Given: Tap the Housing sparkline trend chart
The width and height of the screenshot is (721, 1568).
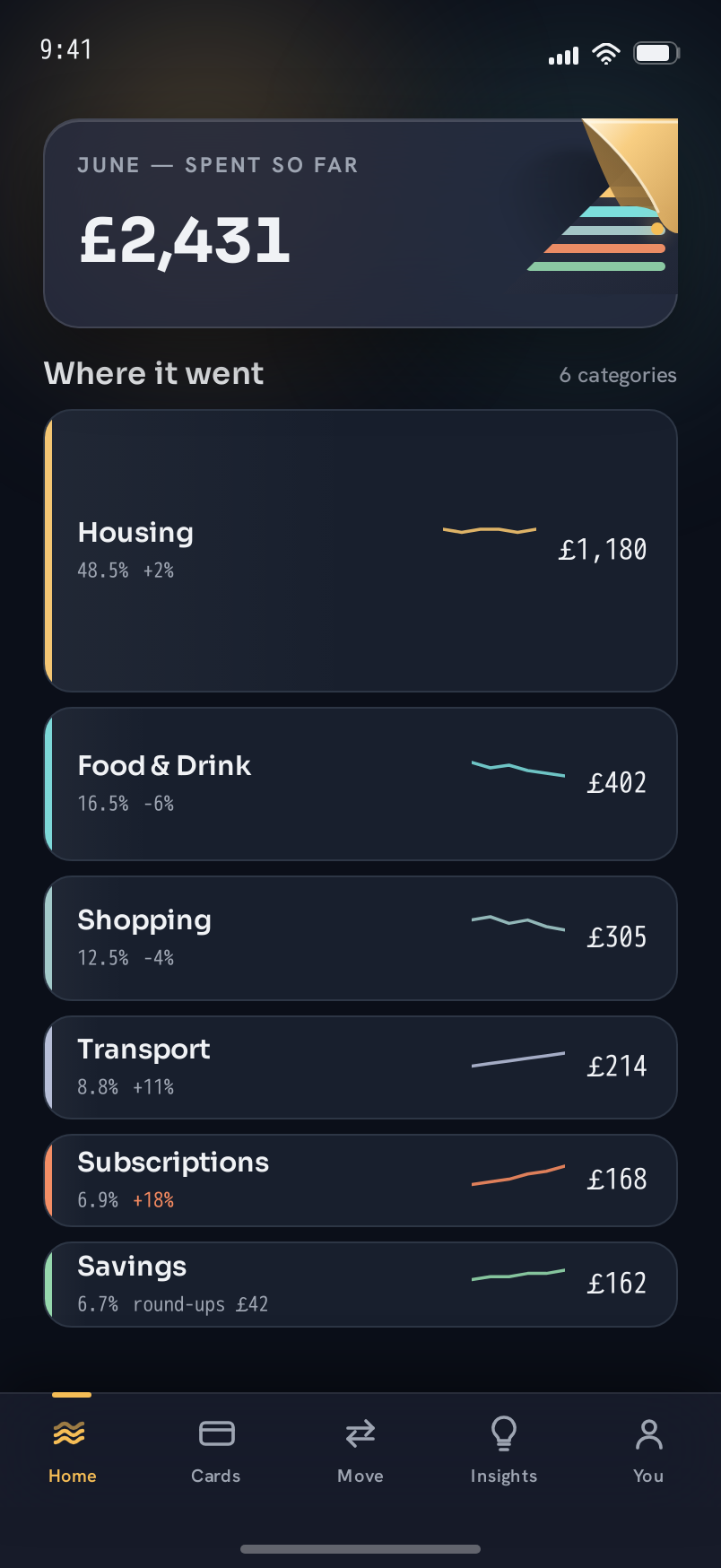Looking at the screenshot, I should point(490,530).
